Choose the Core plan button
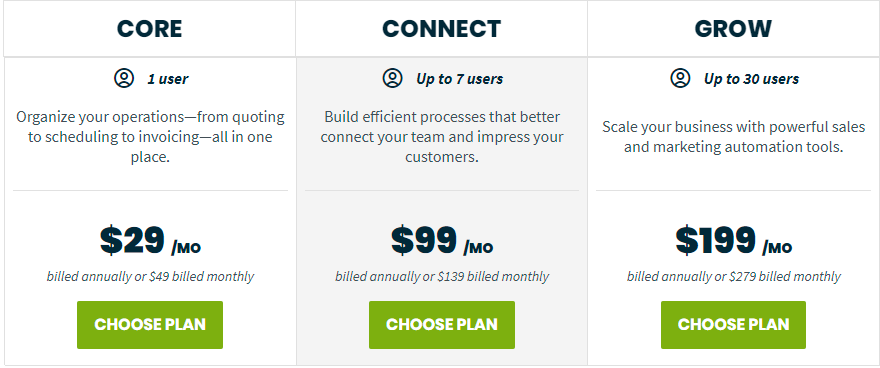The height and width of the screenshot is (368, 880). [x=150, y=325]
